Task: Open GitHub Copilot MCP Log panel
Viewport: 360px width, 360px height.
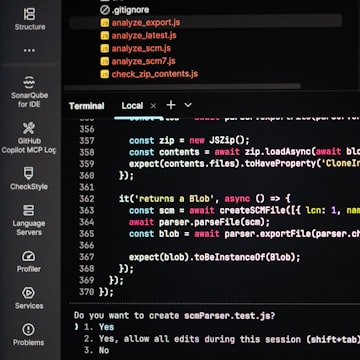Action: click(29, 138)
